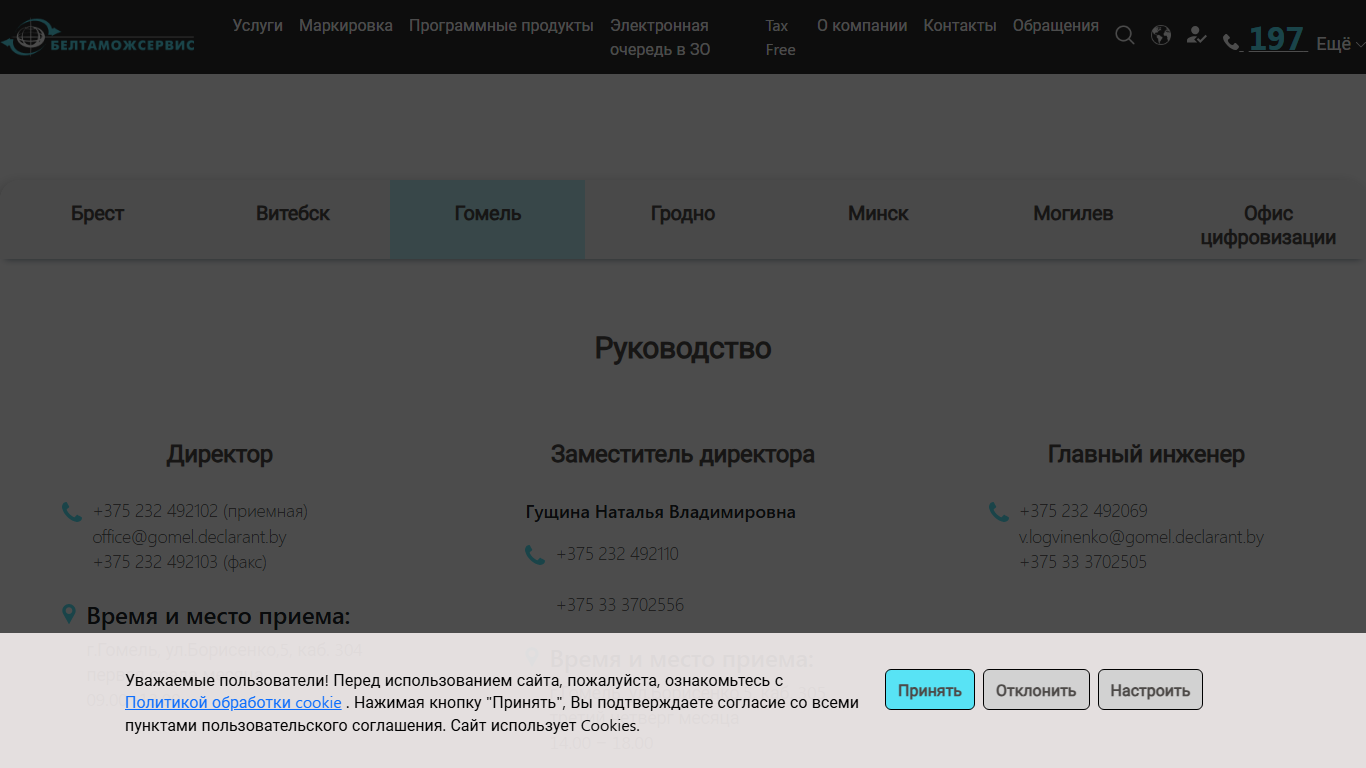This screenshot has width=1366, height=768.
Task: Click mobile number +375 33 3702556
Action: (620, 605)
